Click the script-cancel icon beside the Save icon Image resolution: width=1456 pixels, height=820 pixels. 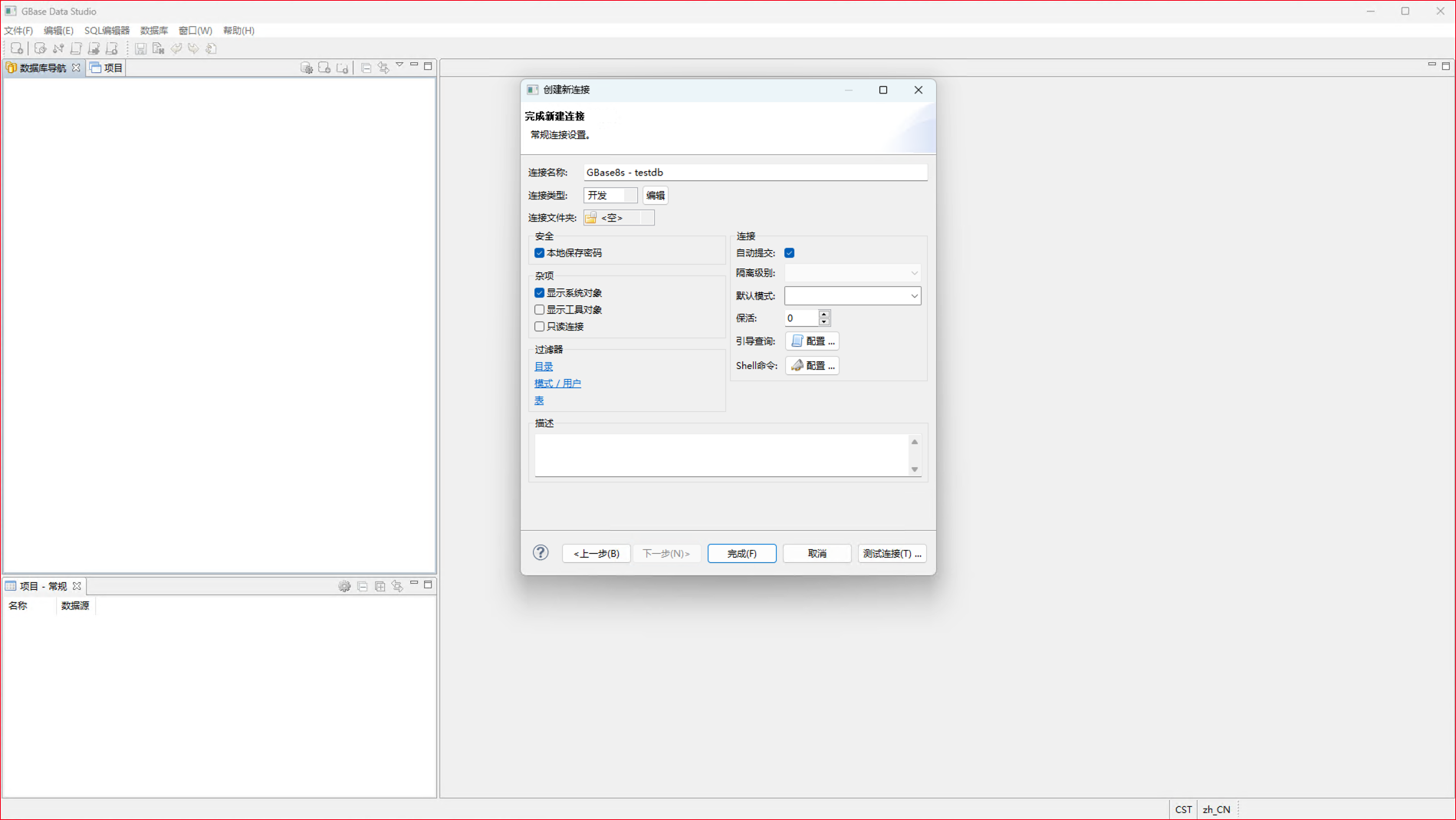coord(159,48)
